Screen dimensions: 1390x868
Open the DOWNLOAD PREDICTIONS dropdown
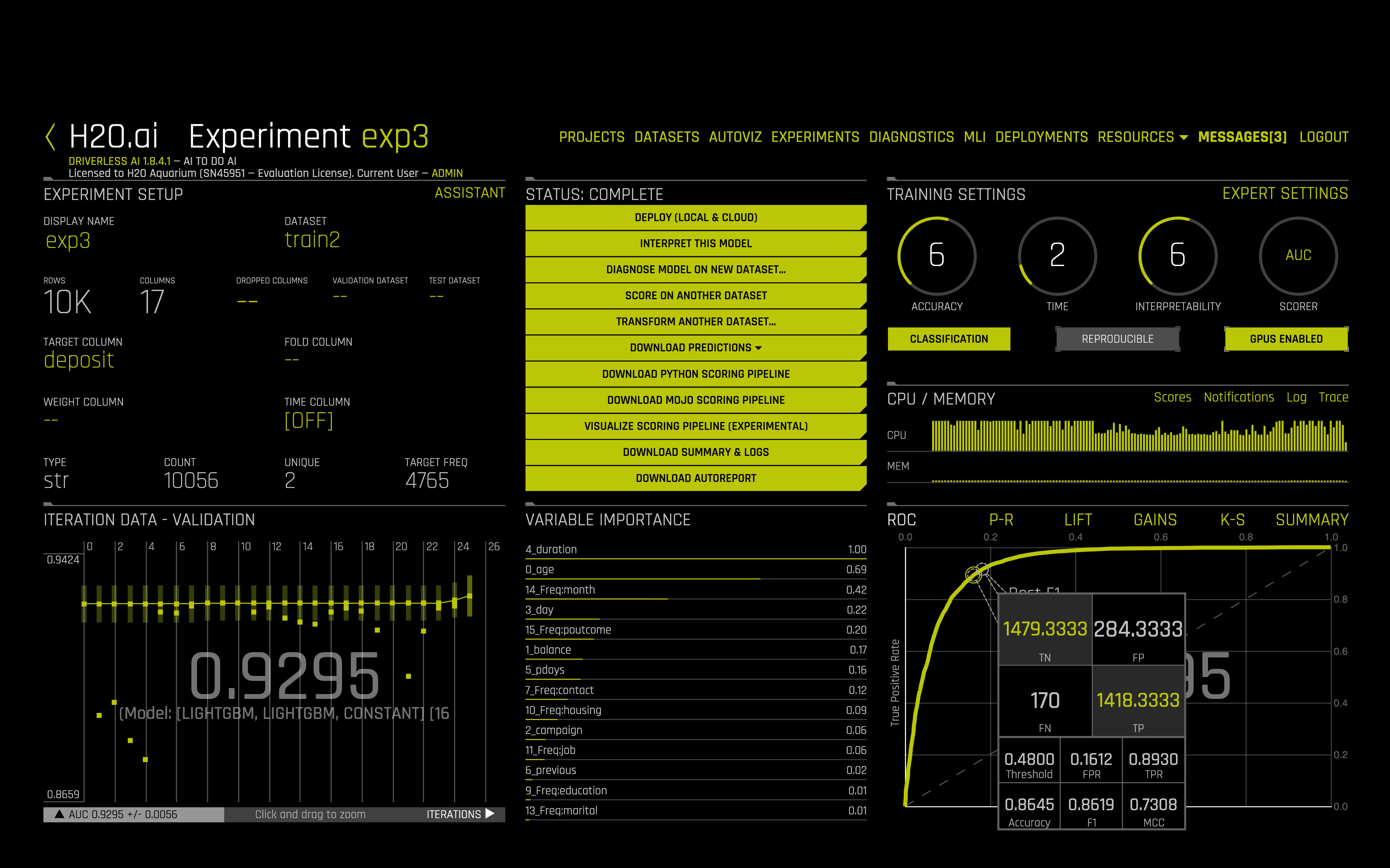pos(695,347)
